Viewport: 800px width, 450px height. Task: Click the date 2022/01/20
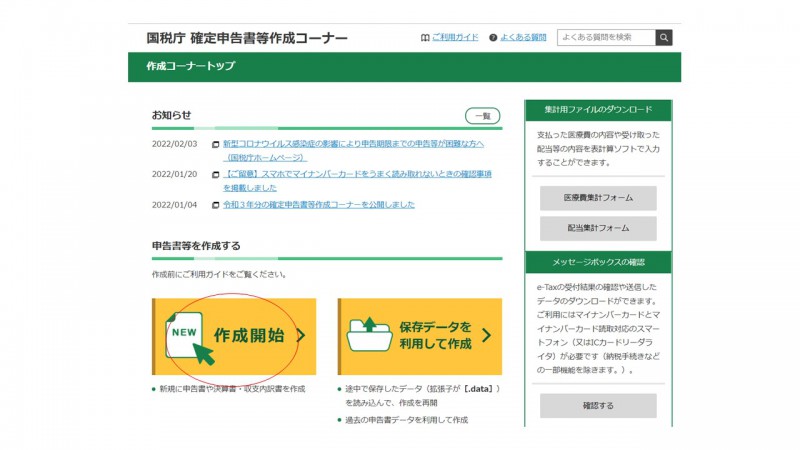click(x=174, y=174)
